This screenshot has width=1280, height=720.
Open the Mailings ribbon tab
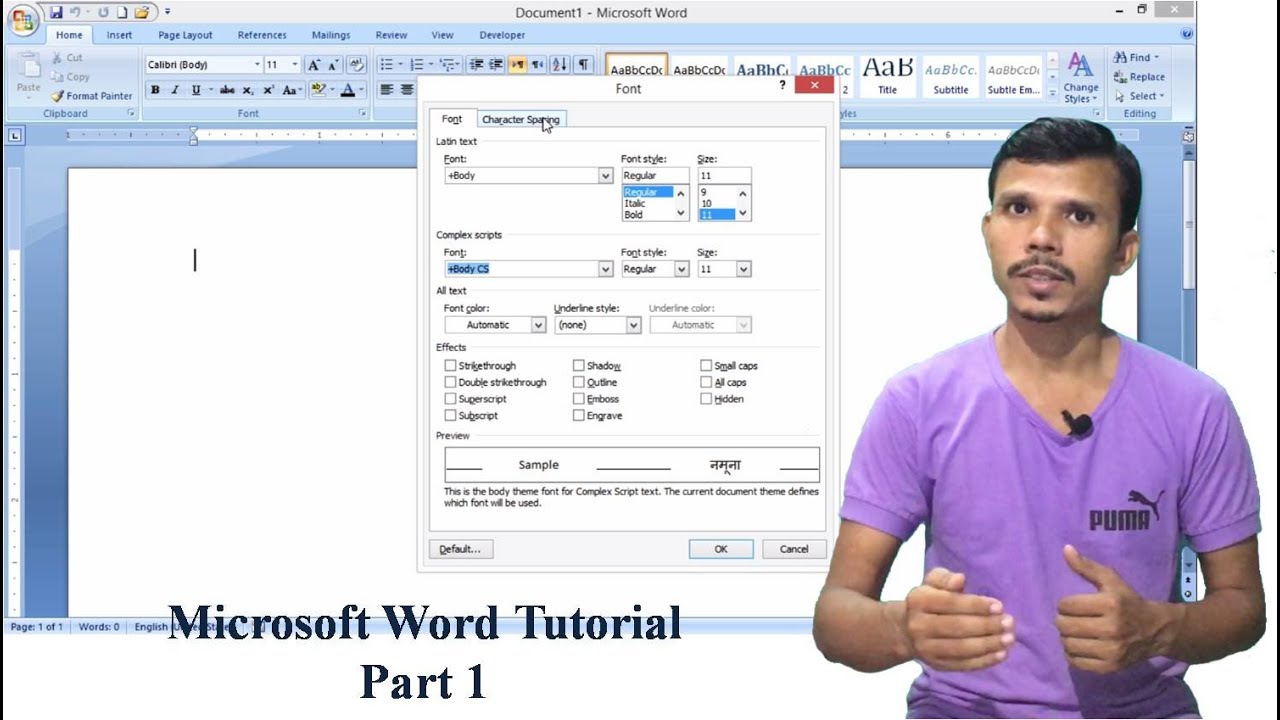331,35
